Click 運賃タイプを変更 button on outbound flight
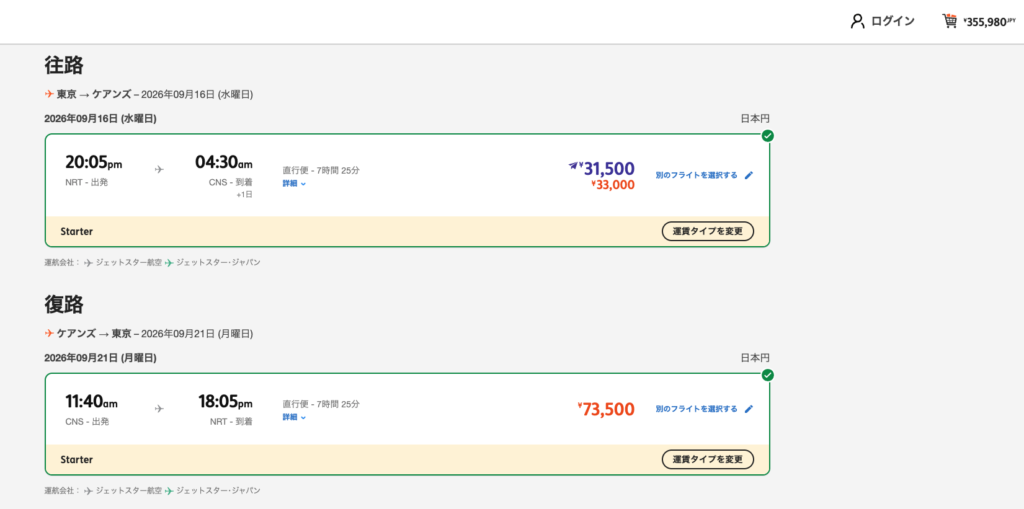This screenshot has height=509, width=1024. pyautogui.click(x=708, y=231)
